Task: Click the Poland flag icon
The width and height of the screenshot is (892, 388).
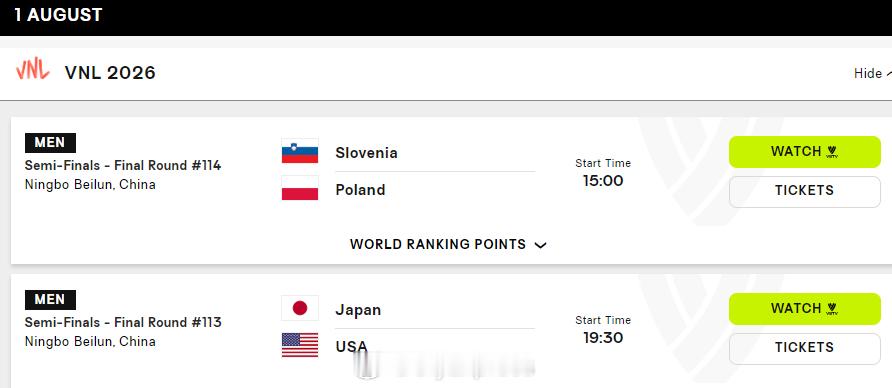Action: (300, 188)
